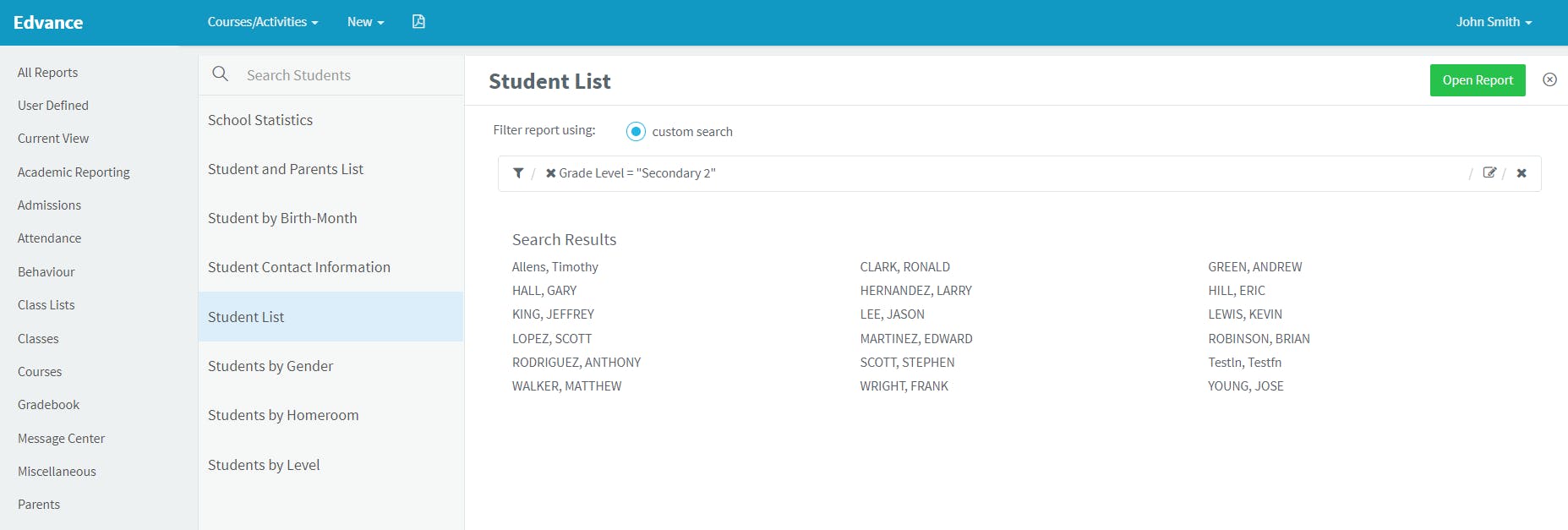Open School Statistics report
Screen dimensions: 1568x530
[x=260, y=120]
